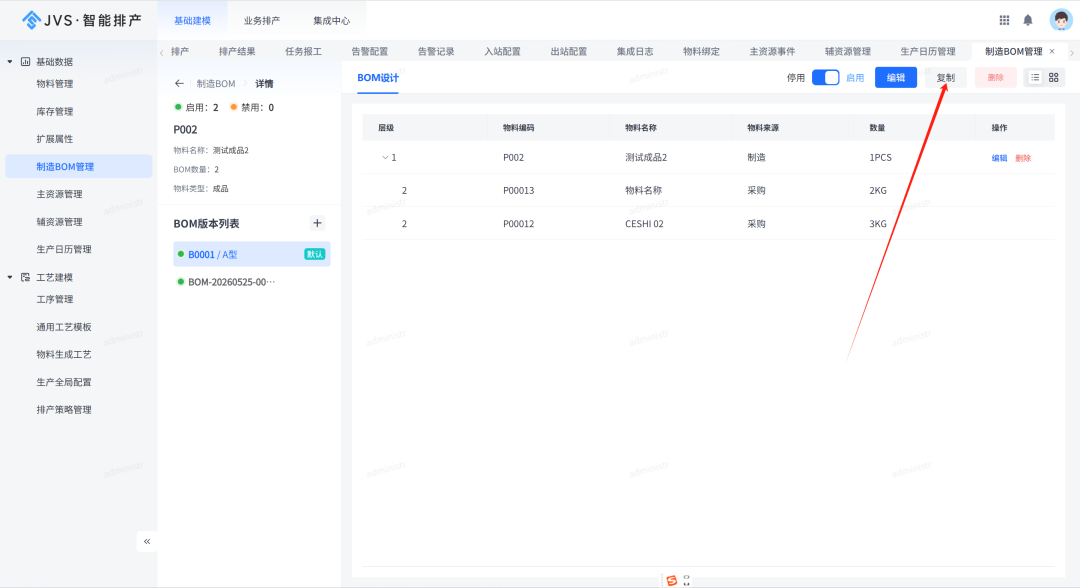Switch to the 告警配置 tab
This screenshot has height=588, width=1080.
369,51
